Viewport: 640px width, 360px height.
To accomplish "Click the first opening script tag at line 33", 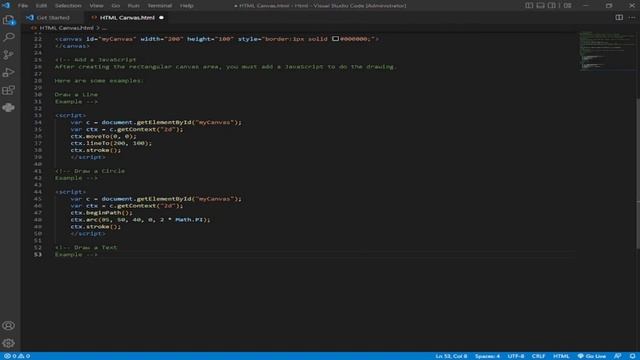I will click(x=70, y=115).
